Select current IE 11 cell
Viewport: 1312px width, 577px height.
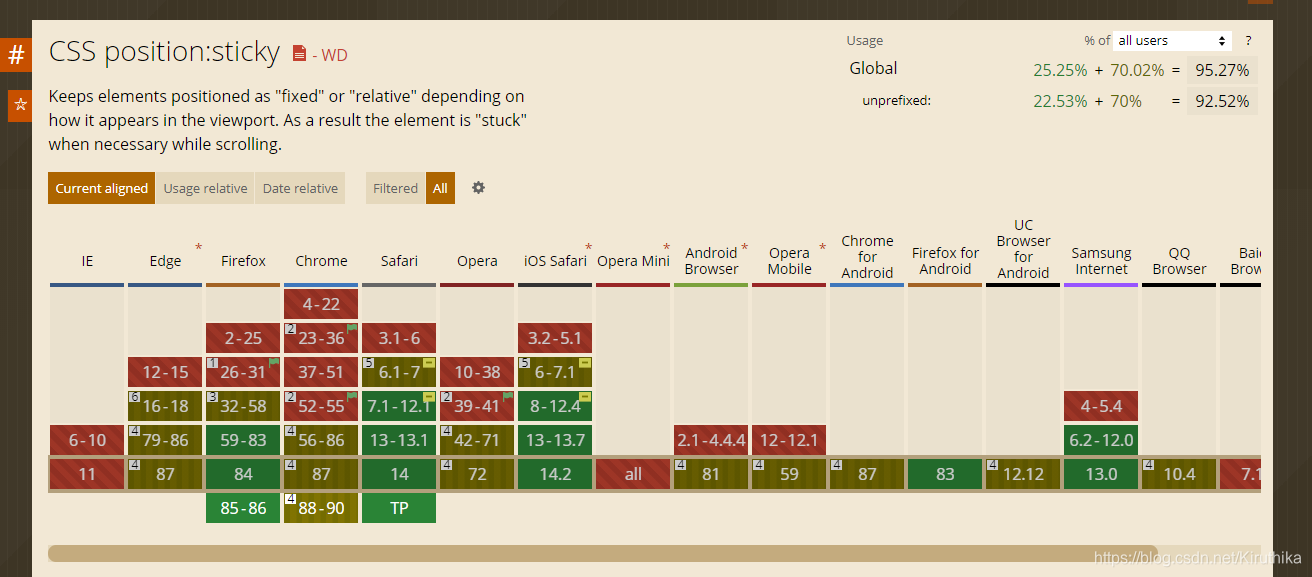coord(87,474)
